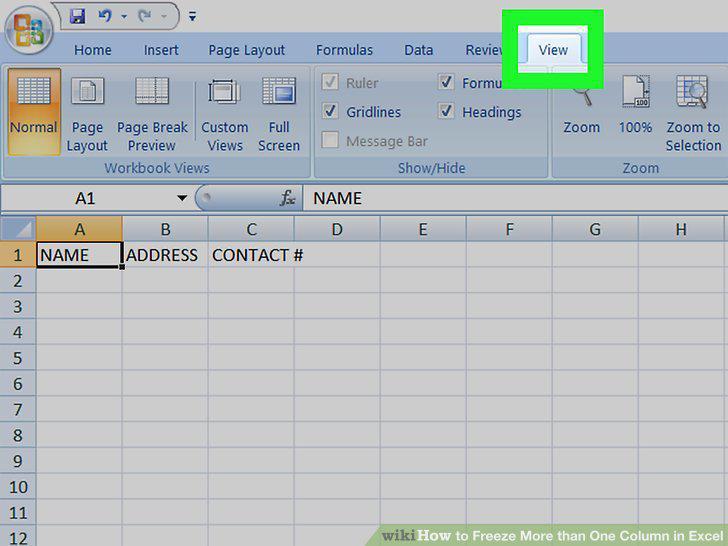
Task: Toggle the Ruler checkbox
Action: point(330,82)
